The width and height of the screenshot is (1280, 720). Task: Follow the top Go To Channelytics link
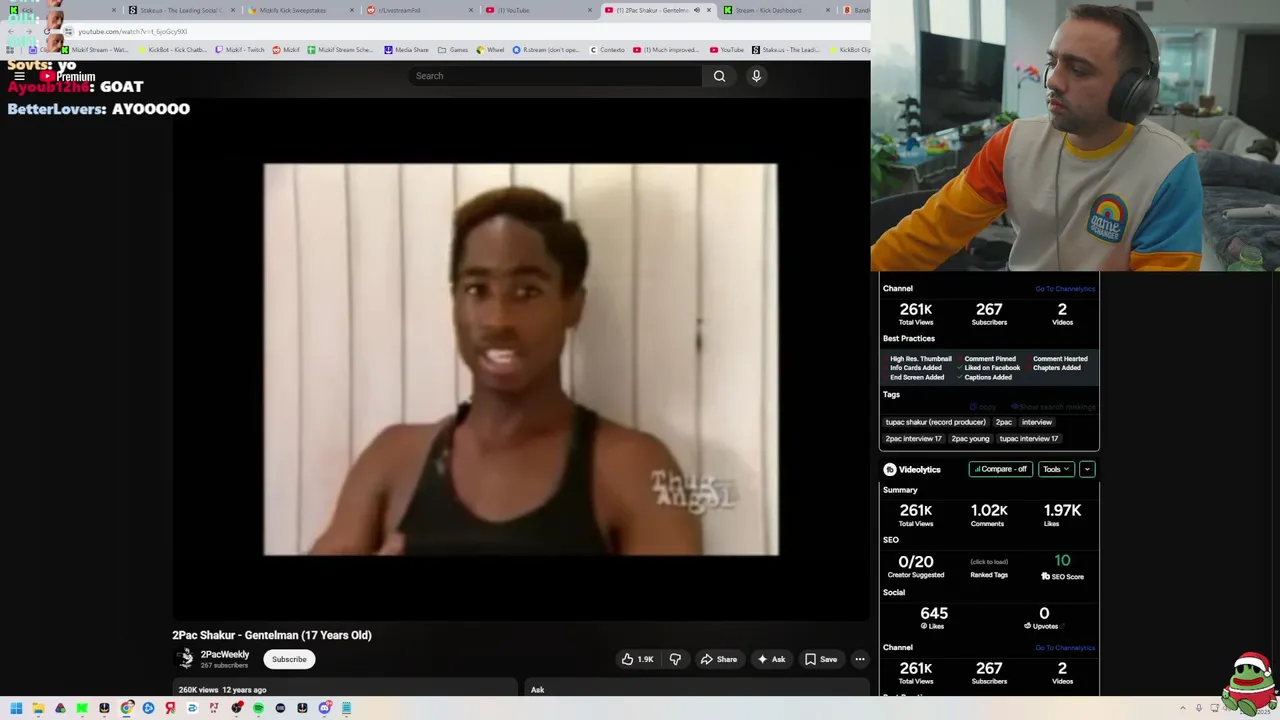click(1065, 289)
